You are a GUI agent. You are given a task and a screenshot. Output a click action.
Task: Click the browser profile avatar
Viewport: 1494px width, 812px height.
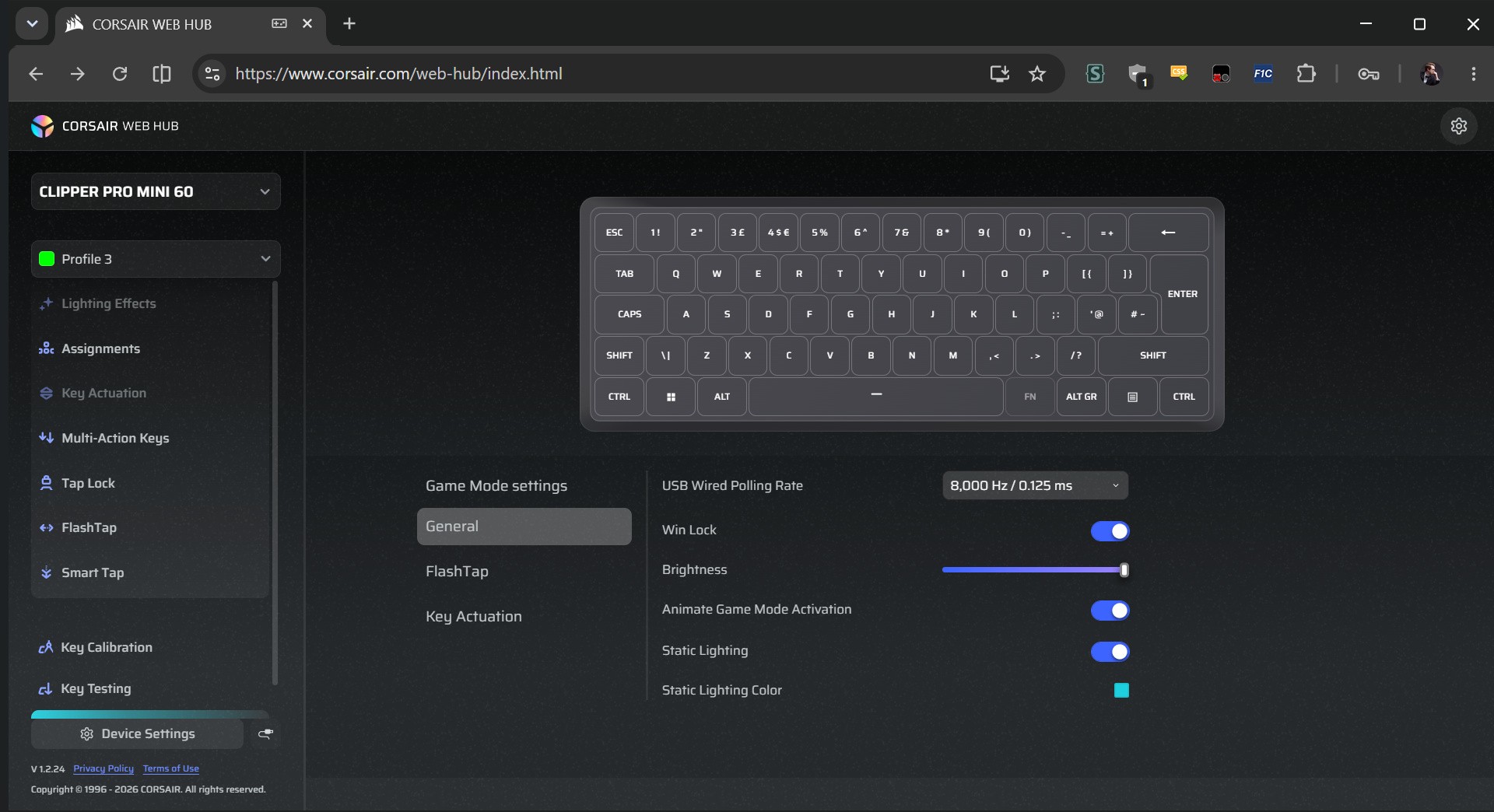pyautogui.click(x=1431, y=74)
